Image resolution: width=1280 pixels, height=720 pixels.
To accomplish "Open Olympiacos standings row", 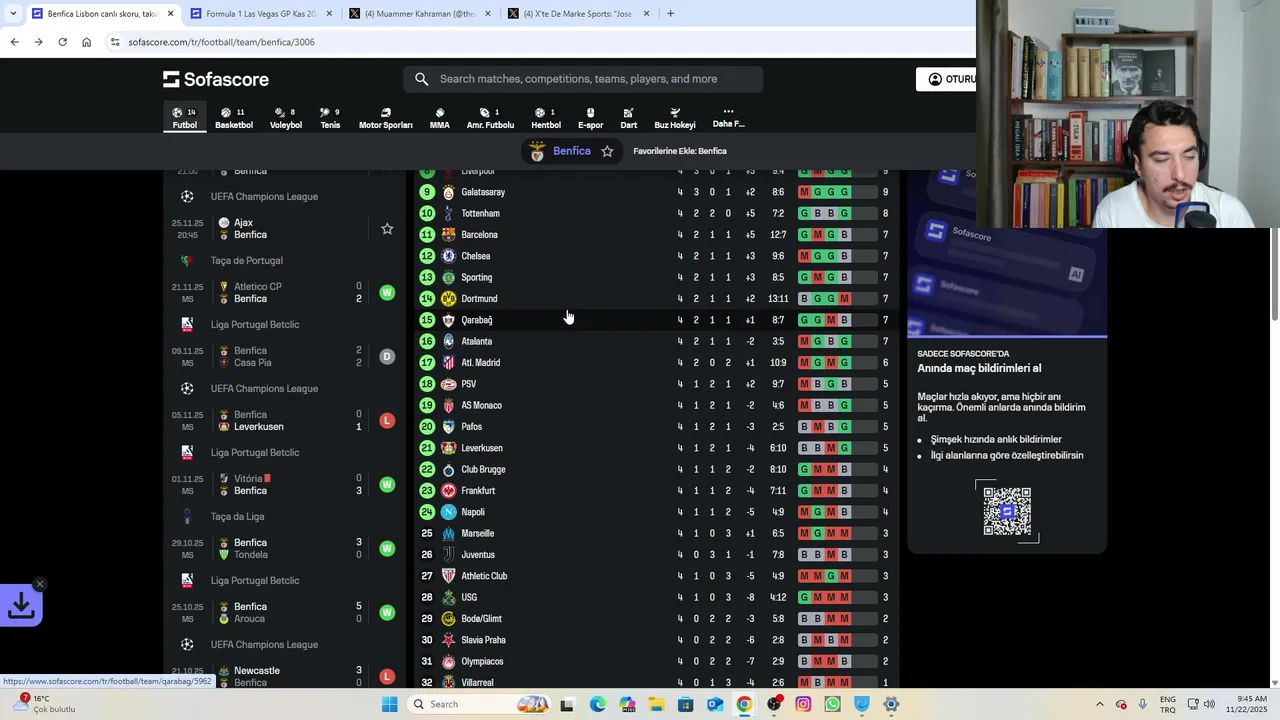I will point(656,661).
